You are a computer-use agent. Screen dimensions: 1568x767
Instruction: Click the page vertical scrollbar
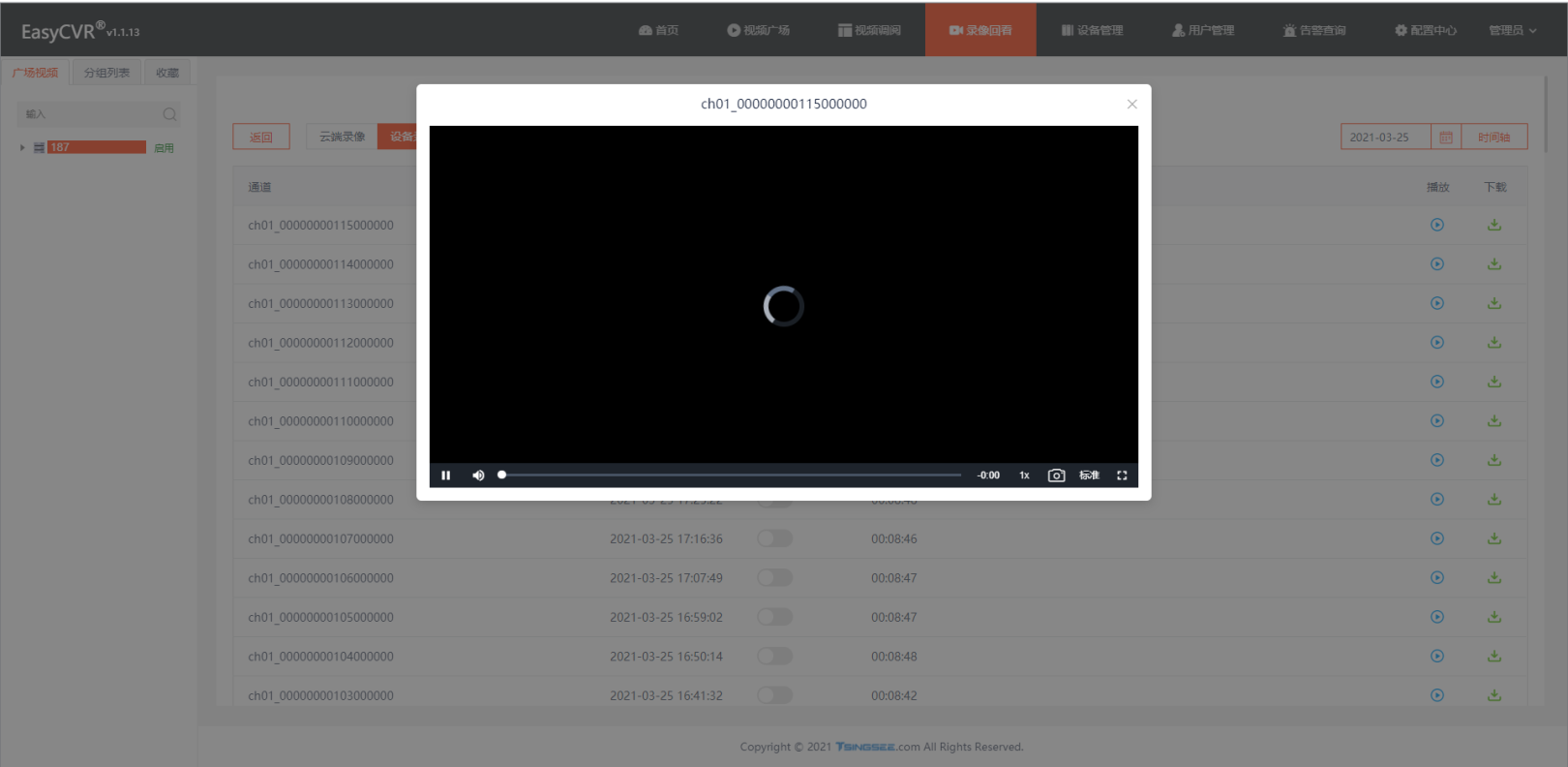(x=1545, y=114)
